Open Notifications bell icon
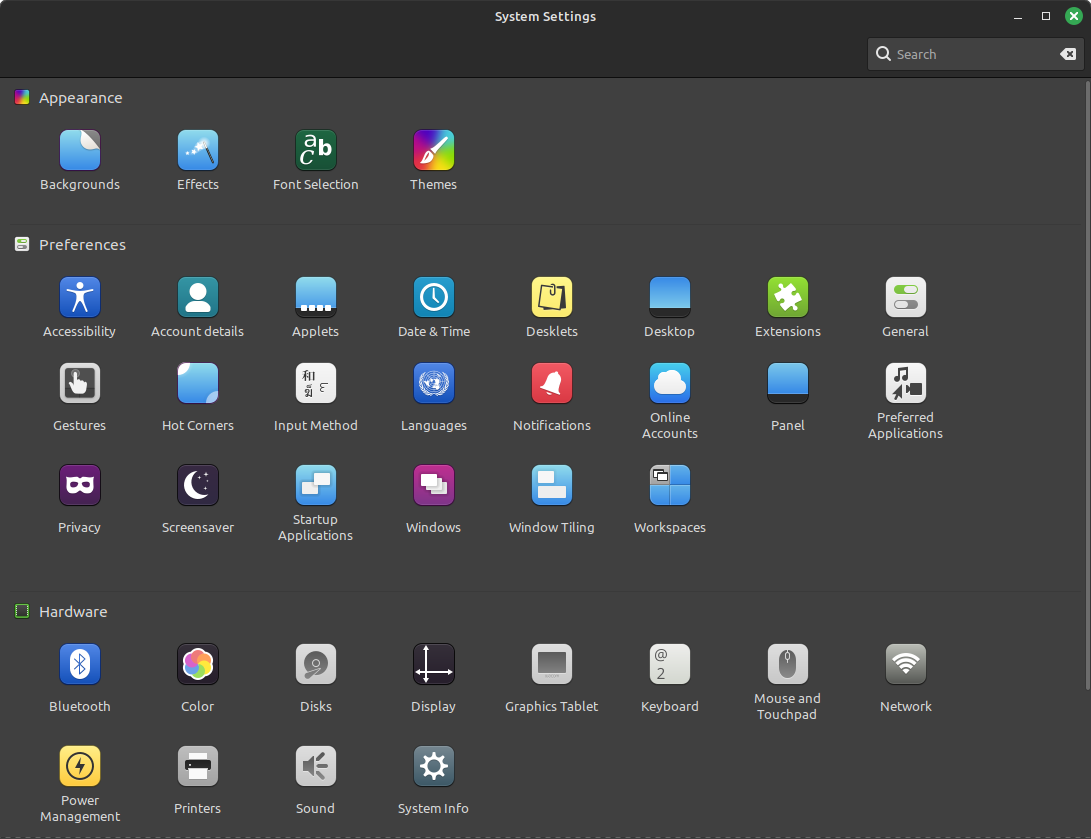 [x=552, y=383]
